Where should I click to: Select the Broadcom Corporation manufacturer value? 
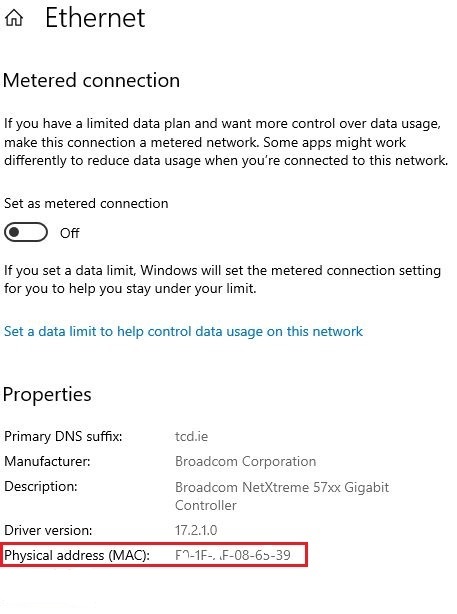point(246,461)
